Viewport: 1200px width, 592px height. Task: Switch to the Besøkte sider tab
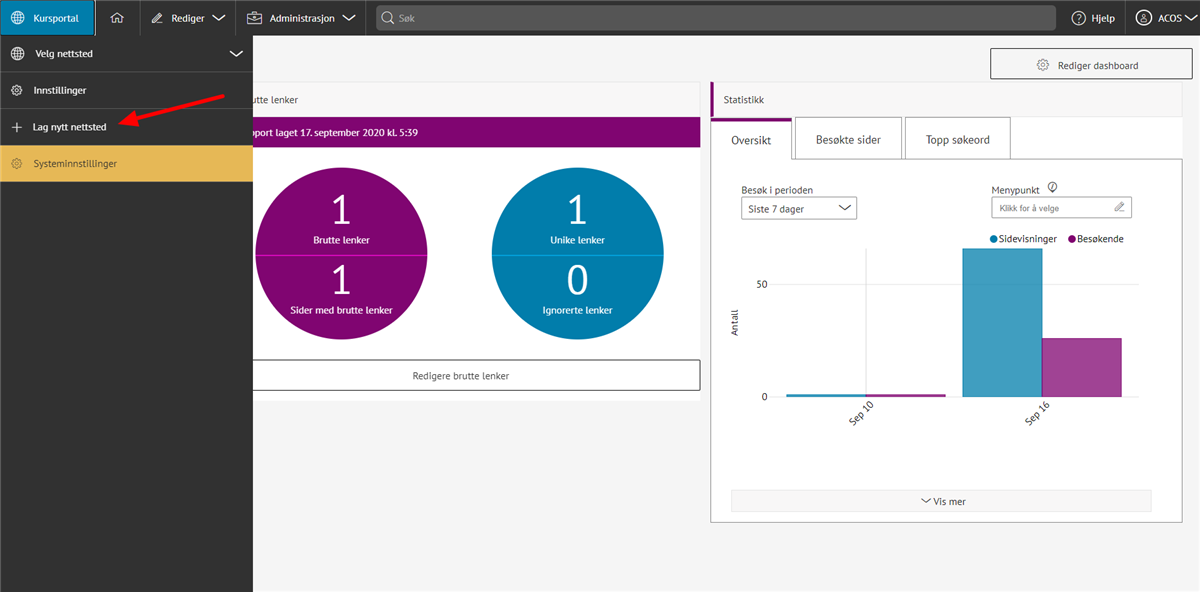pos(848,139)
